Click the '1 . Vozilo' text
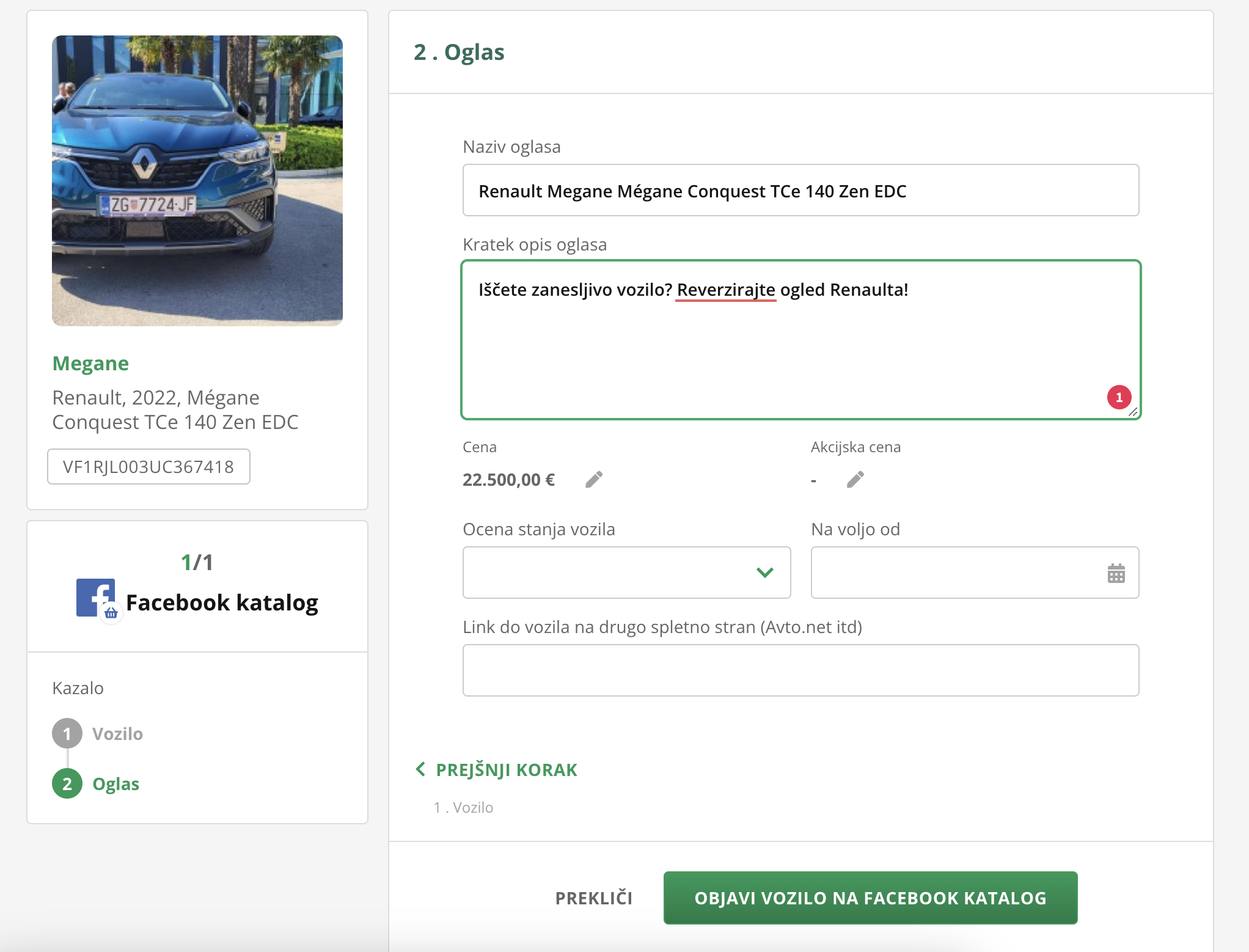This screenshot has width=1249, height=952. click(463, 807)
